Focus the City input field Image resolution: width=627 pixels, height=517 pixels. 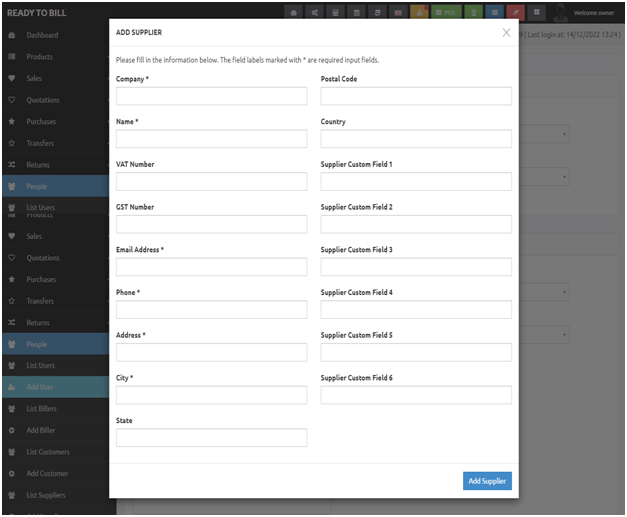[x=212, y=395]
